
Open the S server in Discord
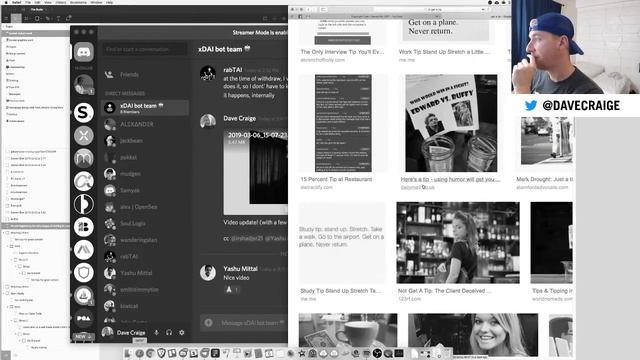84,112
